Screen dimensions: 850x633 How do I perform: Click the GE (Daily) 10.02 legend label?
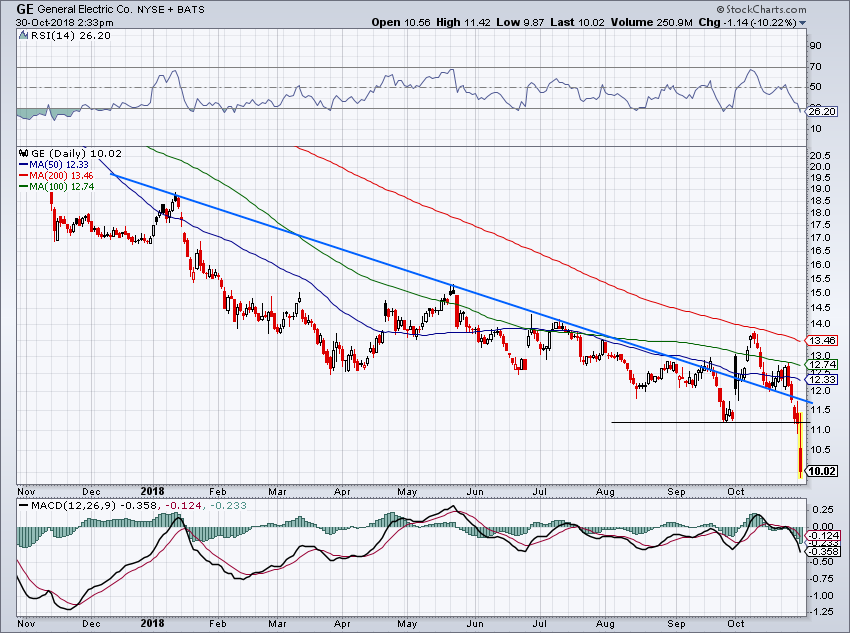(76, 153)
